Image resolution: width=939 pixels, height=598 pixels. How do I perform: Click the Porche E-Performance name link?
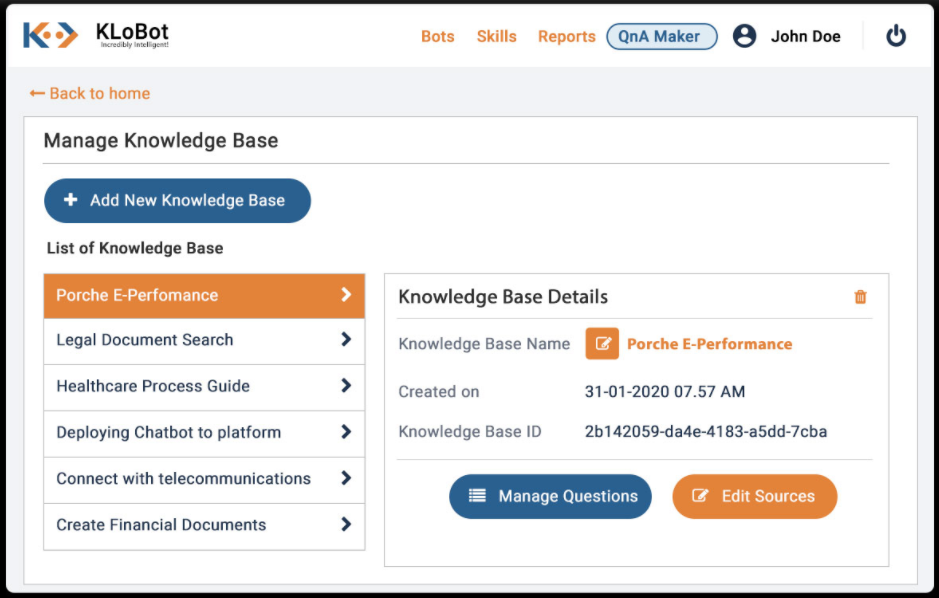coord(709,344)
